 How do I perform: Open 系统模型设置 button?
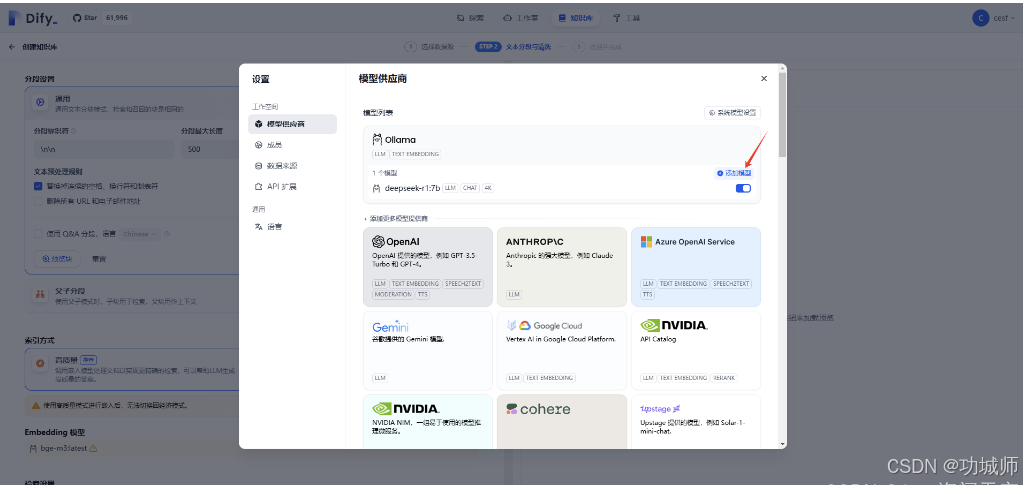[x=732, y=113]
